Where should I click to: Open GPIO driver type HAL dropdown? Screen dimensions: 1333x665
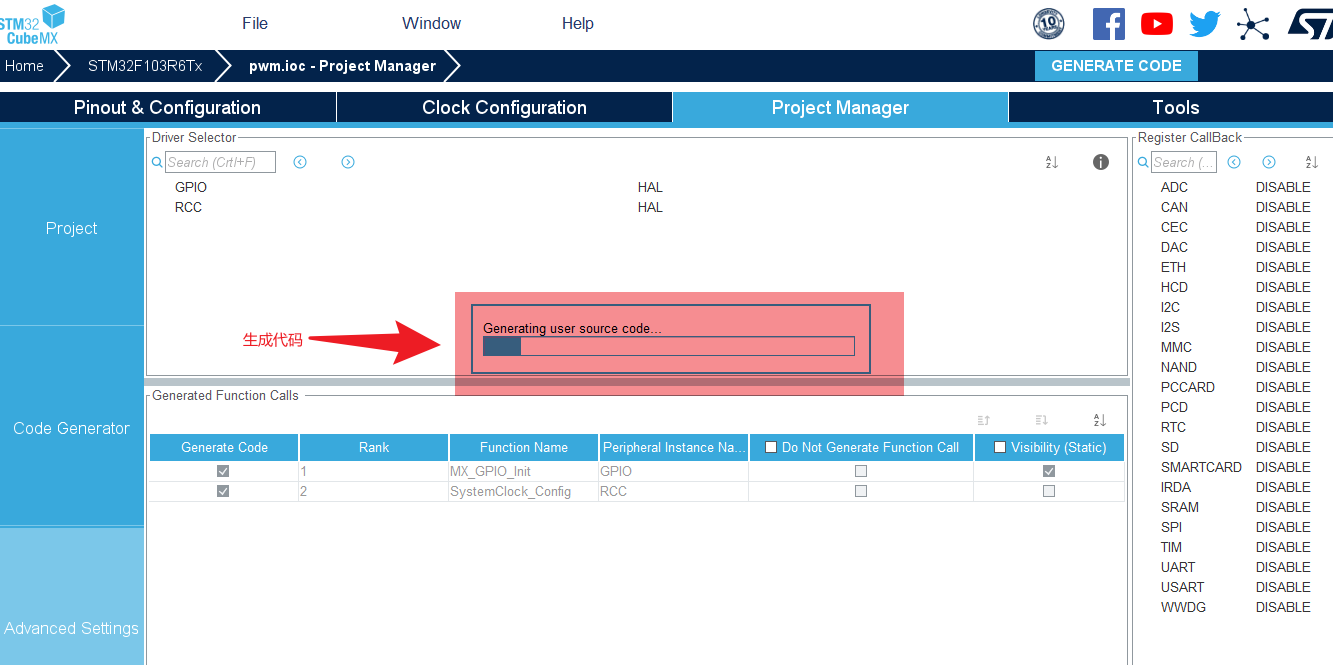pyautogui.click(x=650, y=187)
